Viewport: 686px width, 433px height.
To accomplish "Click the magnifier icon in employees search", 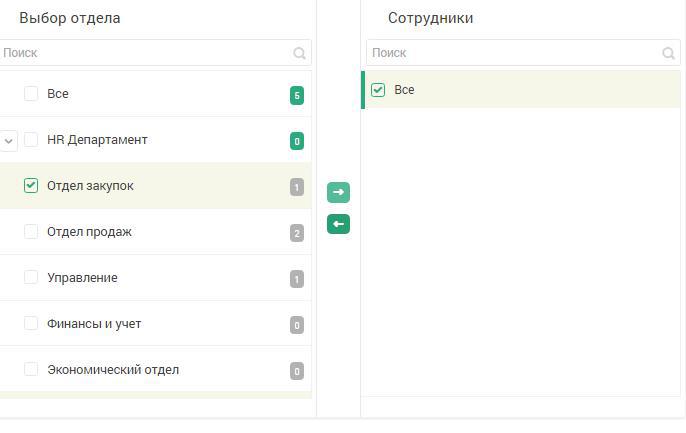I will pyautogui.click(x=668, y=53).
